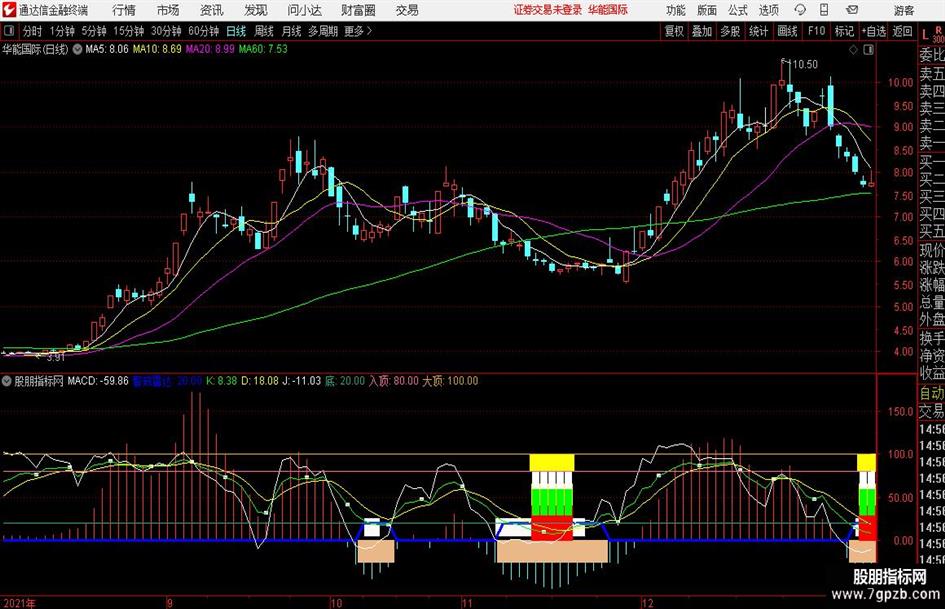Click the 返回 back button
945x609 pixels.
[902, 31]
